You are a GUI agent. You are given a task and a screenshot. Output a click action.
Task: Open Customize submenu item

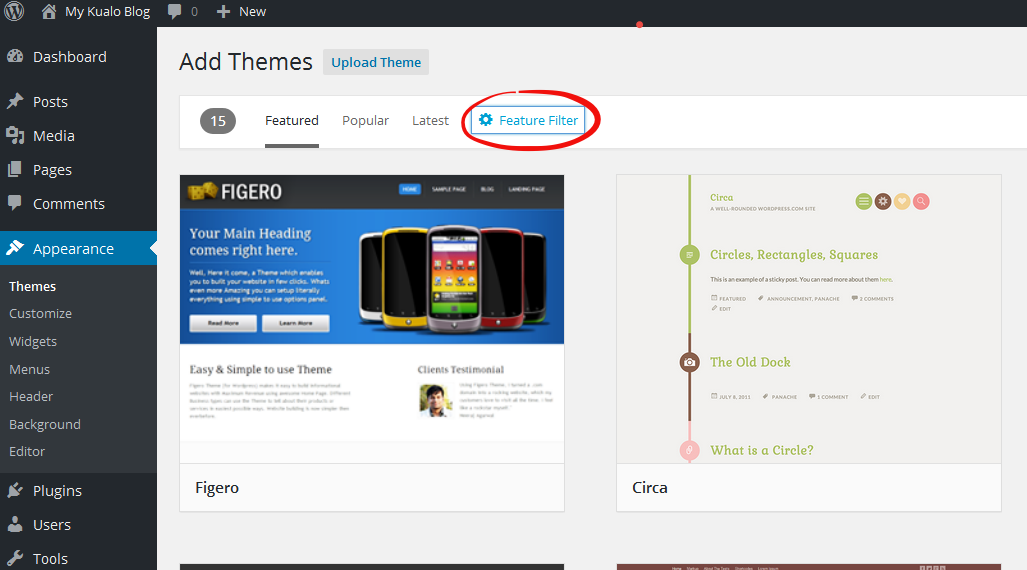(x=41, y=314)
